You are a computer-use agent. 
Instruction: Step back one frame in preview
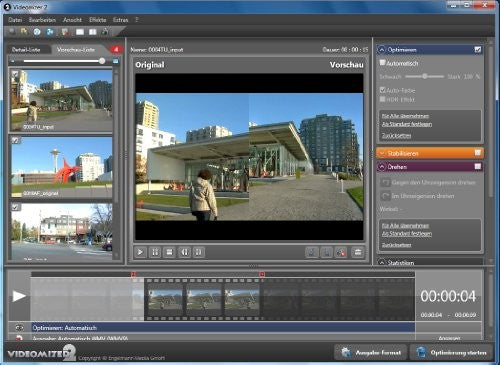coord(184,252)
